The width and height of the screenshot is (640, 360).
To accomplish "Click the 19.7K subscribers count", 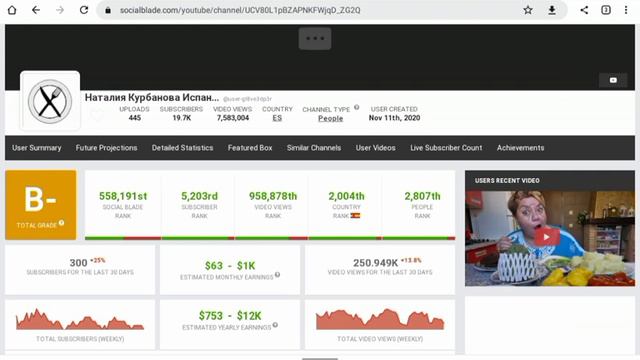I will click(x=182, y=118).
